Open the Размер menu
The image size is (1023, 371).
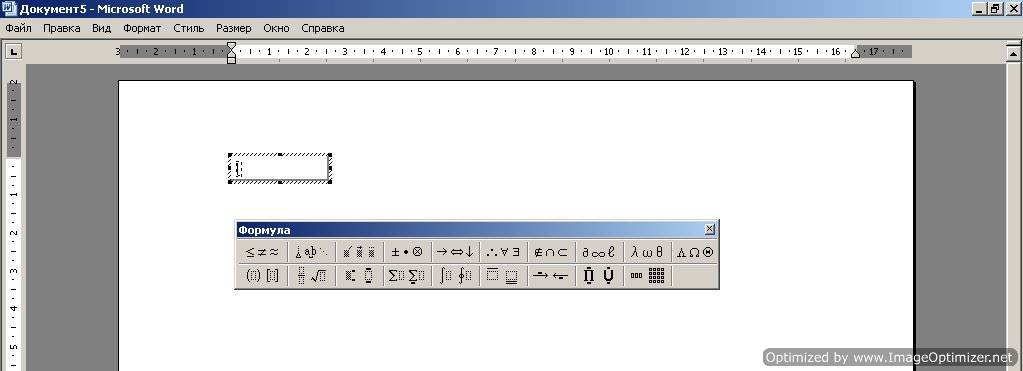[234, 29]
